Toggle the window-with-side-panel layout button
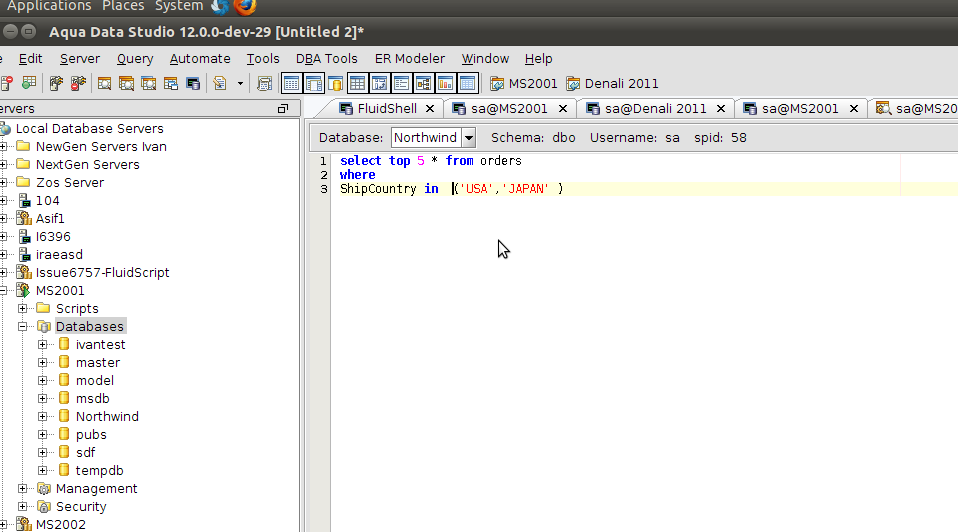 click(x=313, y=83)
